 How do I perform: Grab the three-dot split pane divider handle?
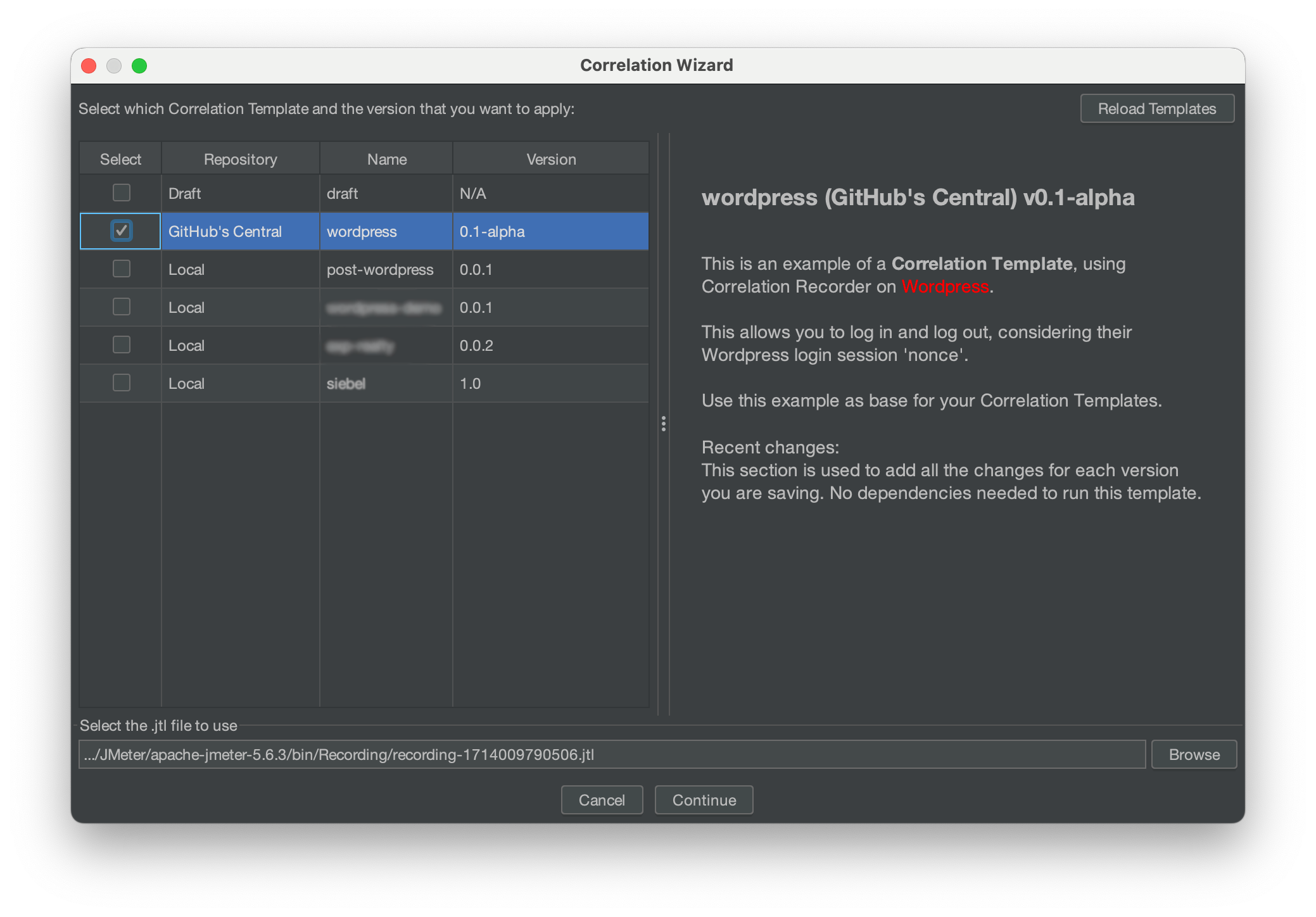coord(663,424)
